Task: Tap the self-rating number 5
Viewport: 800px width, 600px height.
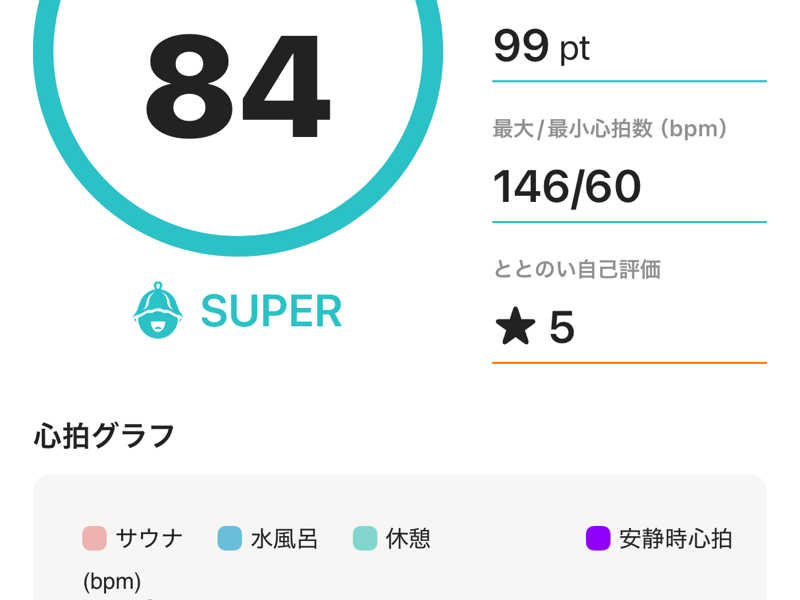Action: coord(562,327)
